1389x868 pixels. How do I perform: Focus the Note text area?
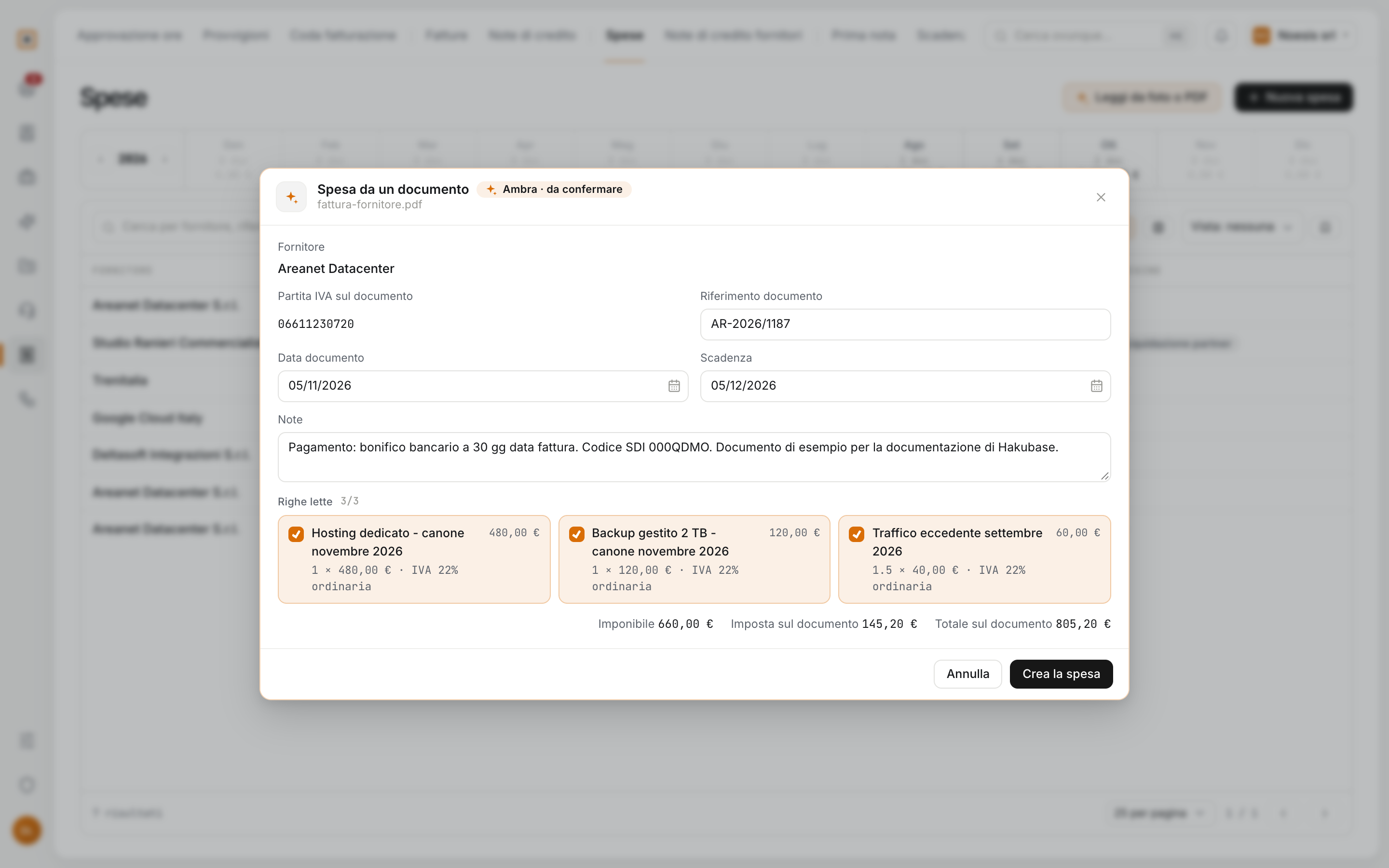694,457
